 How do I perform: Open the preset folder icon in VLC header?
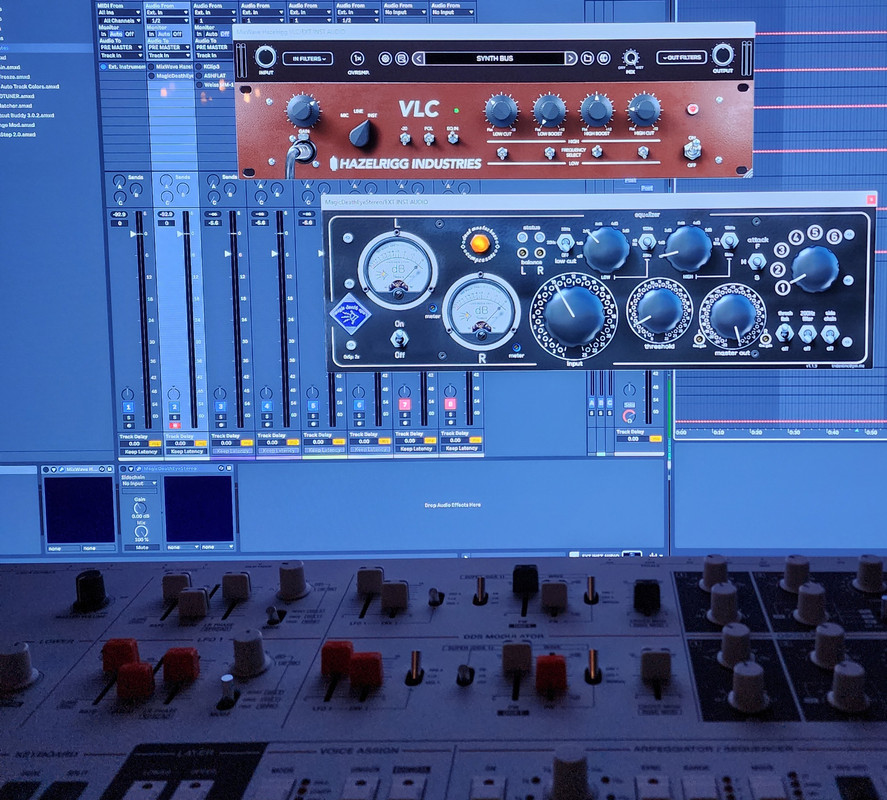tap(587, 58)
